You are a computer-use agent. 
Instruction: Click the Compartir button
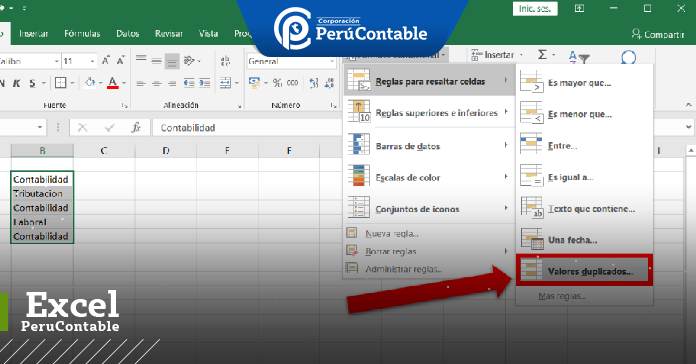coord(657,34)
